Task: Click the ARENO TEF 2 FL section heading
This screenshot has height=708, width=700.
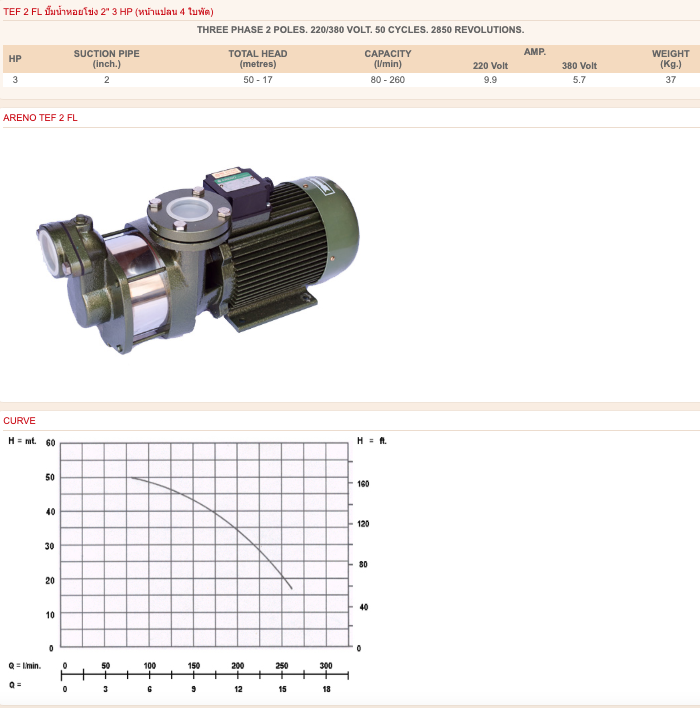Action: coord(40,118)
